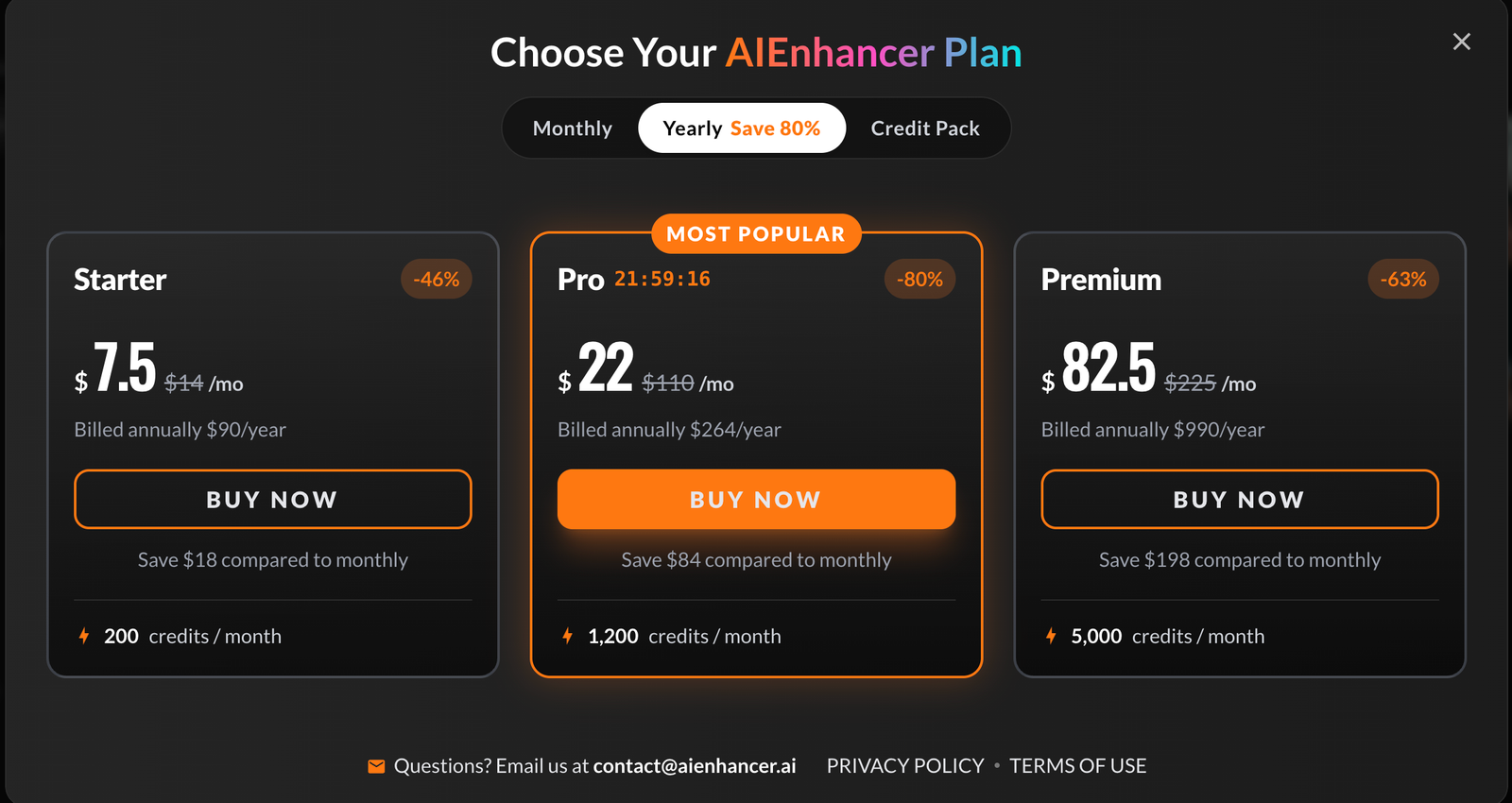Click the lightning icon beside 1,200 credits
The width and height of the screenshot is (1512, 803).
click(x=568, y=636)
